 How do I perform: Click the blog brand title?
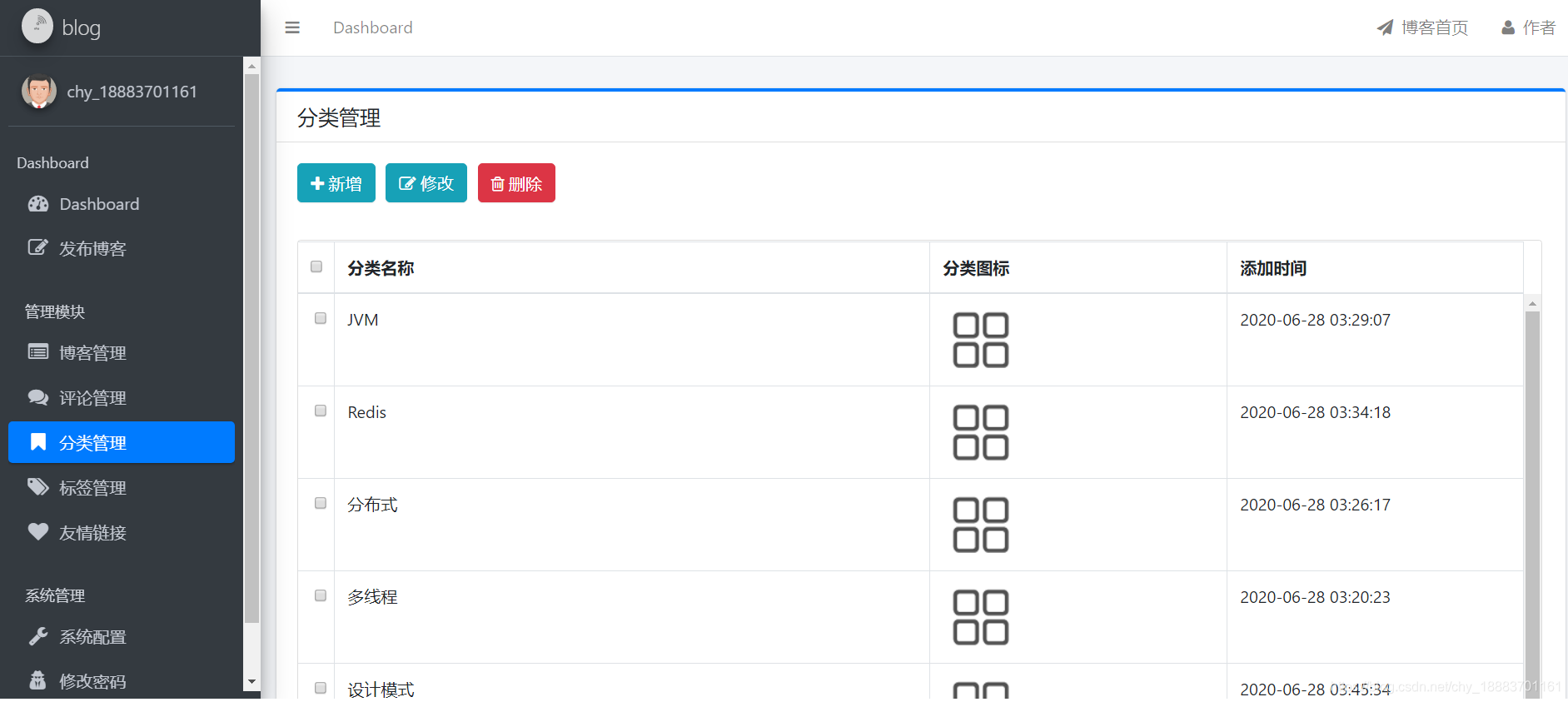[82, 27]
